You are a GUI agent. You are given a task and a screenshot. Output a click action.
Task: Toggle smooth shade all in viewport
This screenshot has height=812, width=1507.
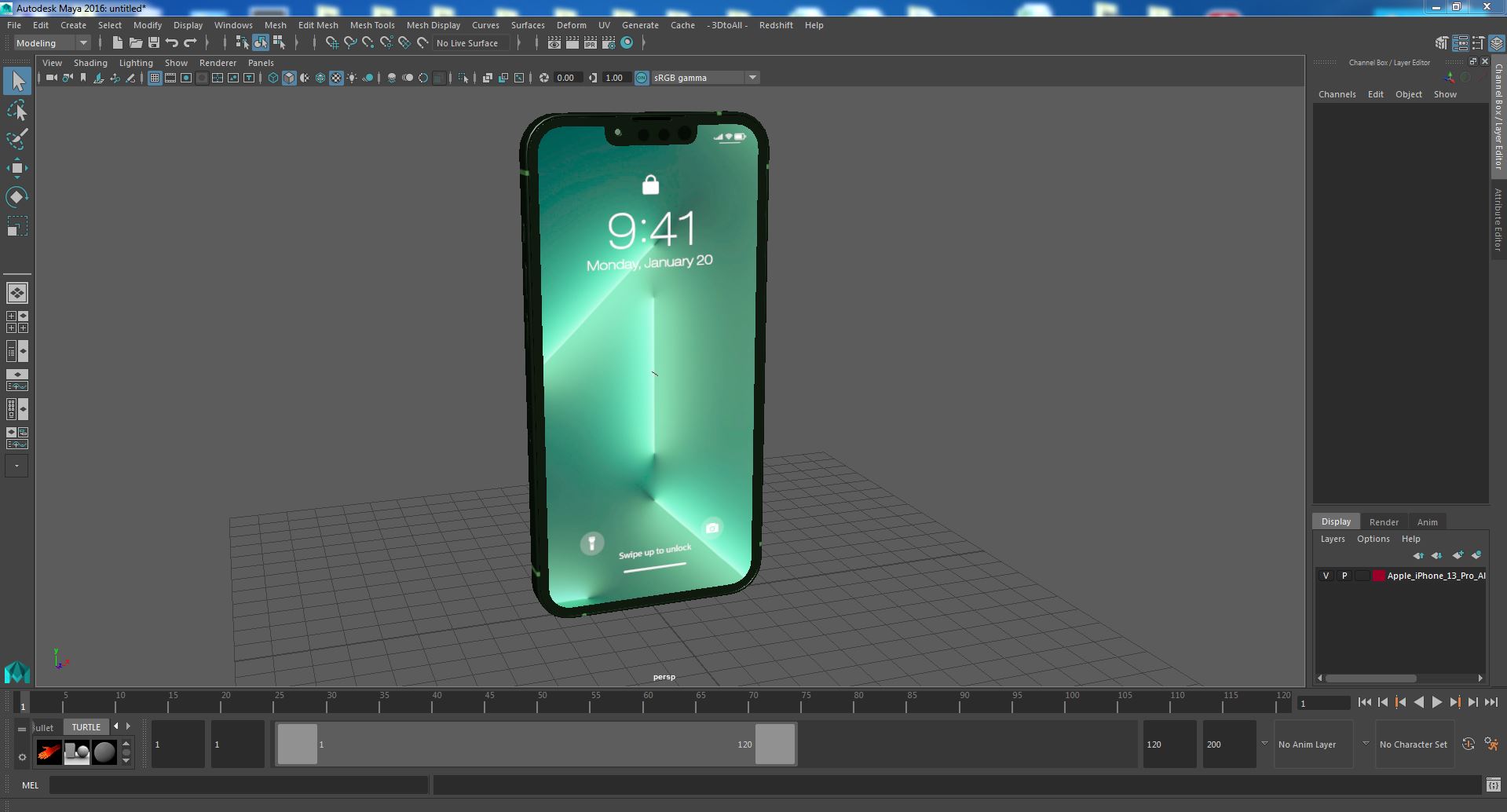tap(289, 78)
